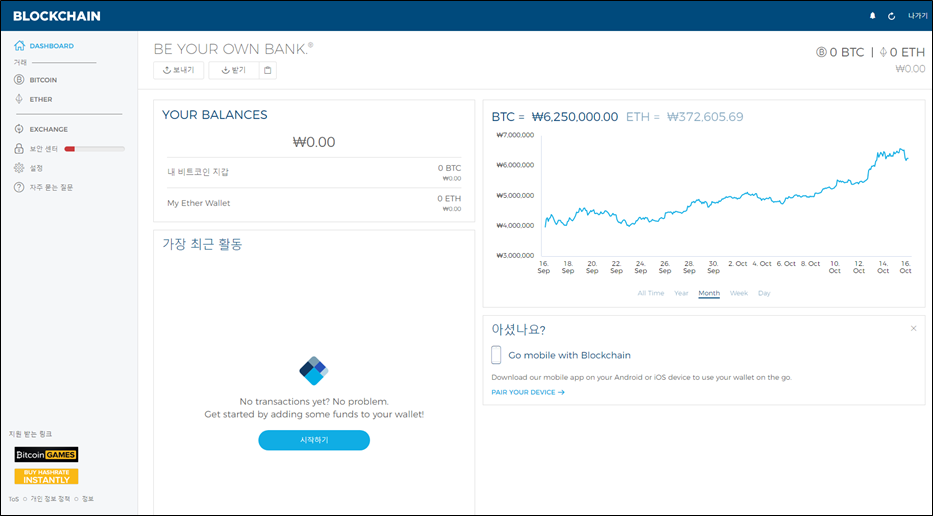Image resolution: width=933 pixels, height=516 pixels.
Task: Click the Bitcoin coin icon in sidebar
Action: pyautogui.click(x=19, y=80)
